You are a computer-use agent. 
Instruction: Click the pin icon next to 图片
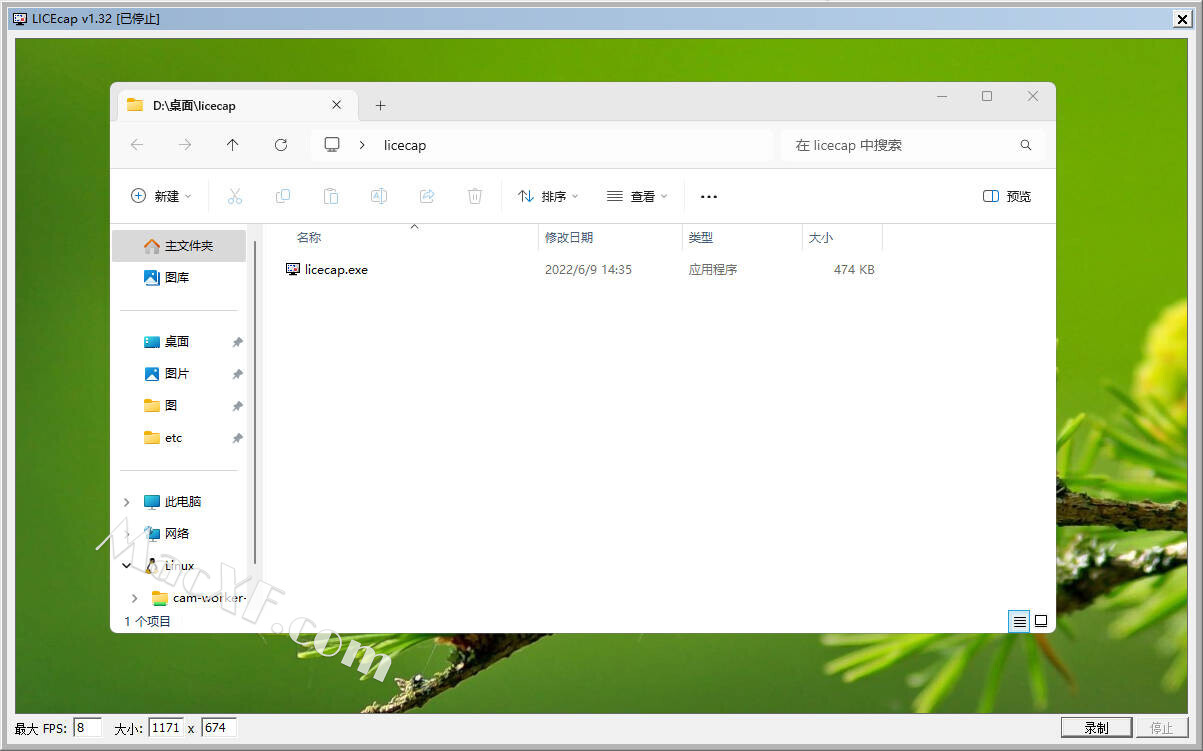237,374
